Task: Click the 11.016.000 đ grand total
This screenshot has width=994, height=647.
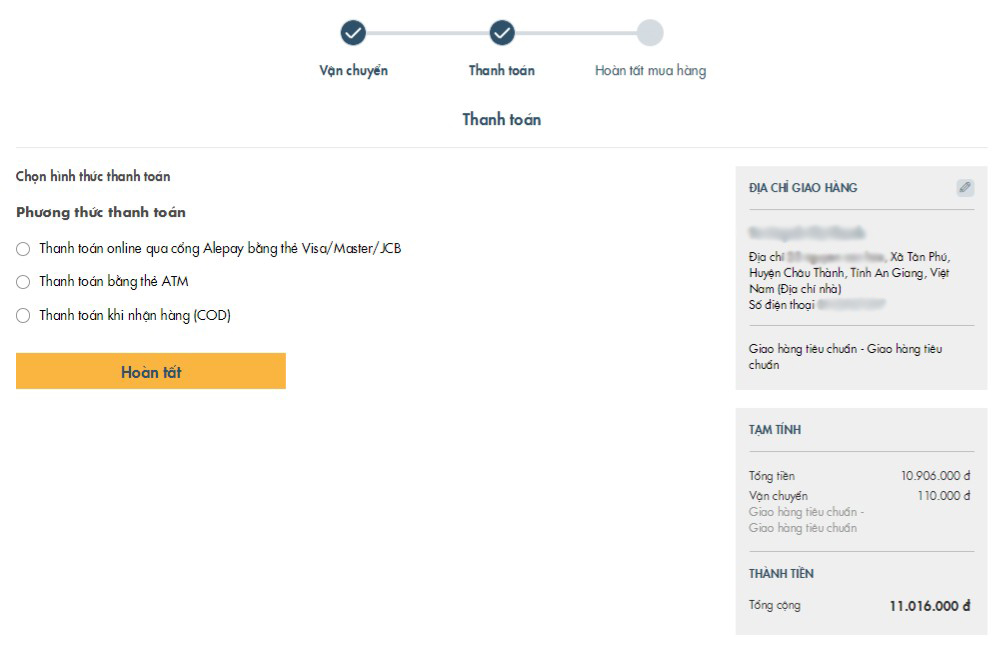Action: click(929, 606)
